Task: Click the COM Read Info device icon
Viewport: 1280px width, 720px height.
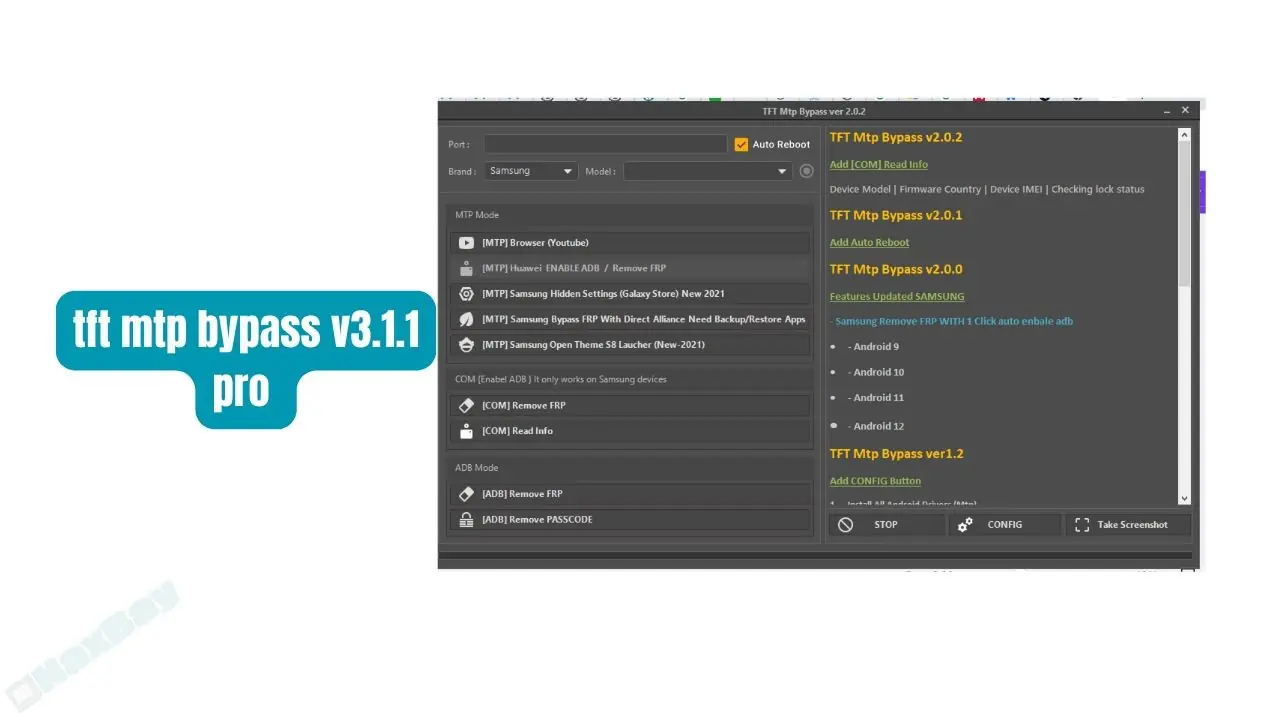Action: (466, 431)
